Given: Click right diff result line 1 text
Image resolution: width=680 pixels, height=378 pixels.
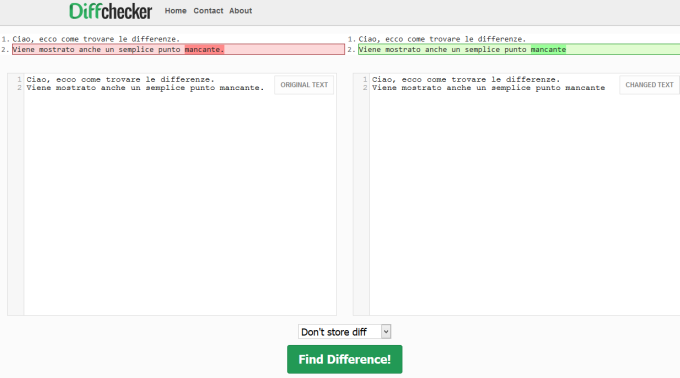Looking at the screenshot, I should pos(442,39).
